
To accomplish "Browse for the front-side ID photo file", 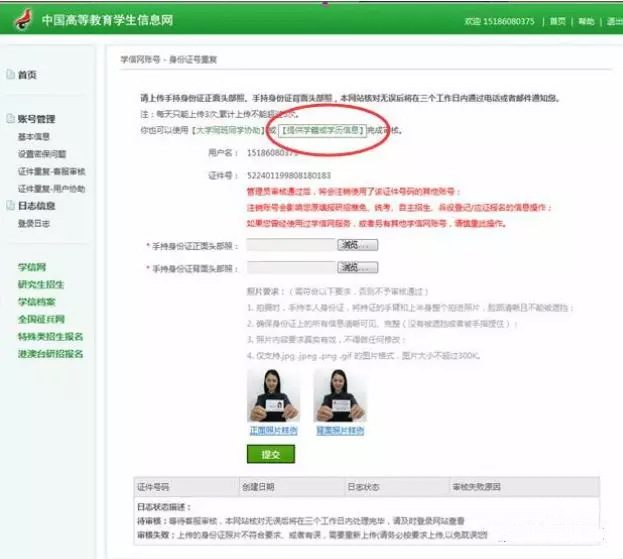I will (x=357, y=243).
